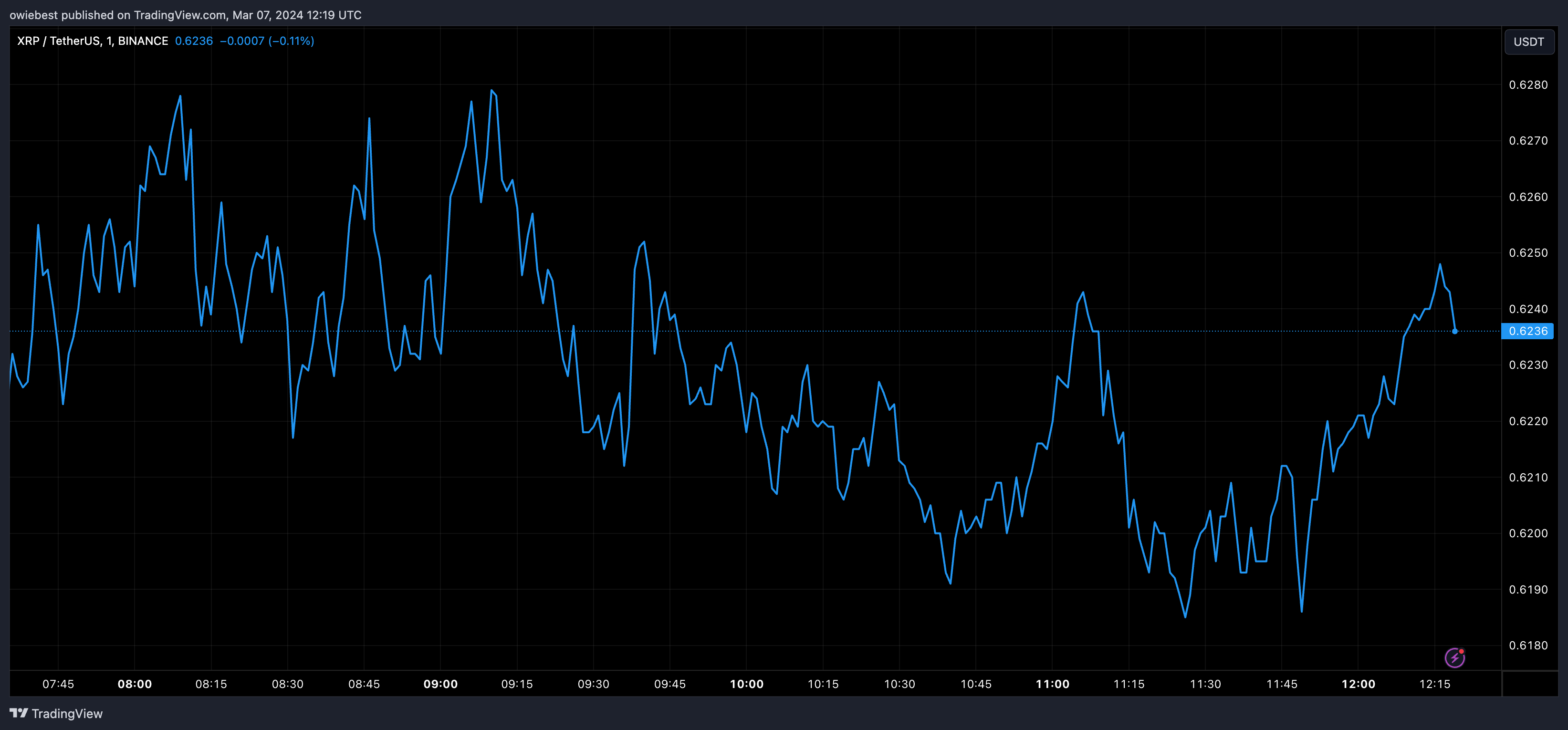
Task: Click the 09:30 time axis label
Action: point(594,684)
